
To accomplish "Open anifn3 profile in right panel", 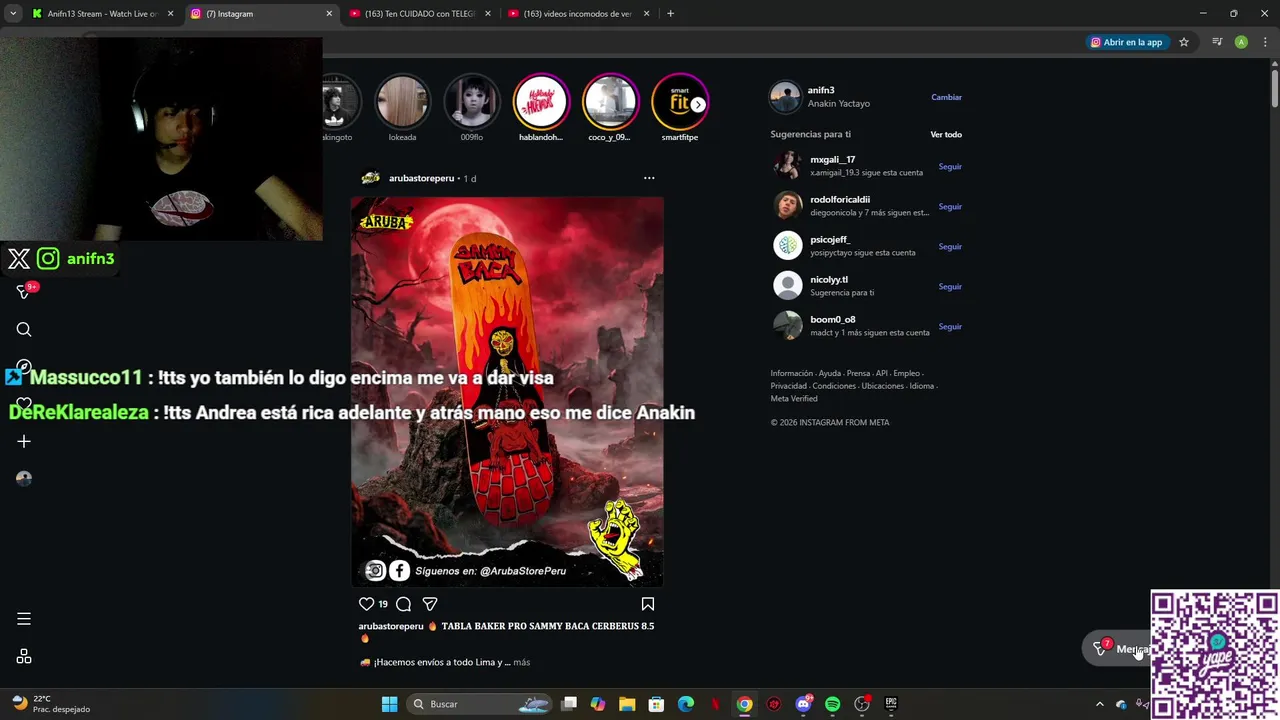I will click(821, 90).
